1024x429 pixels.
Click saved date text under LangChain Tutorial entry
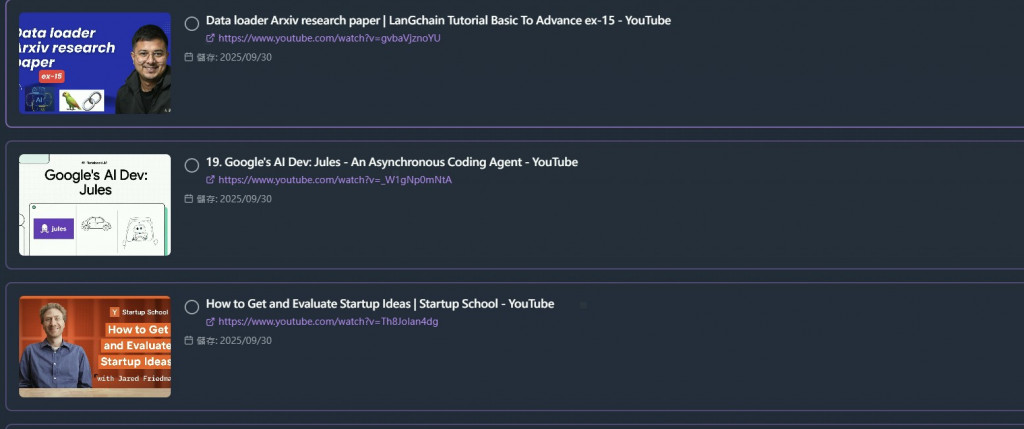[234, 57]
